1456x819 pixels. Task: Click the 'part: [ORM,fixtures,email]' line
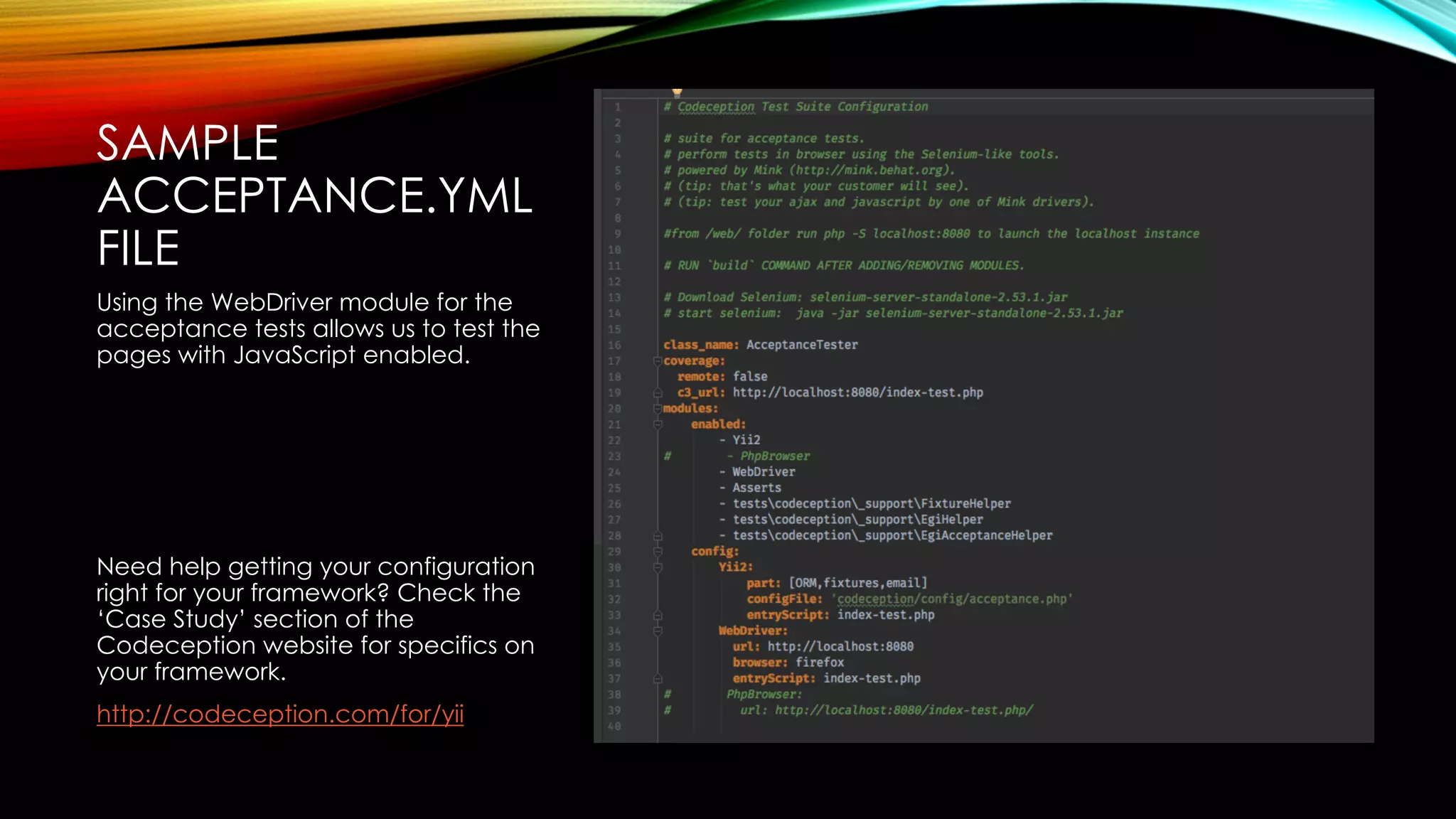pyautogui.click(x=837, y=583)
